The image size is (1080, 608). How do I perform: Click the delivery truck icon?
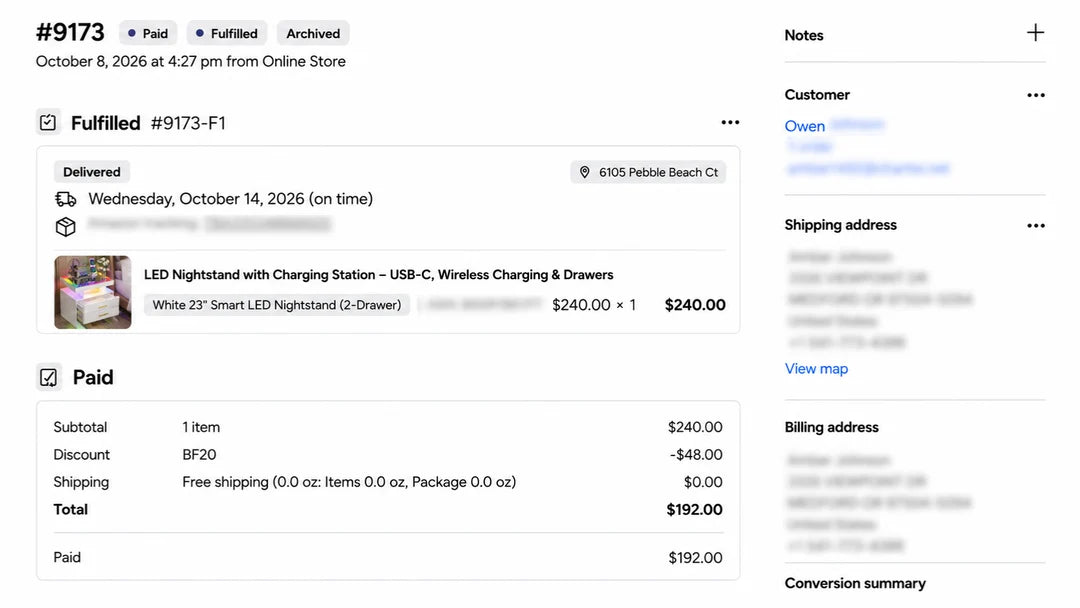65,200
